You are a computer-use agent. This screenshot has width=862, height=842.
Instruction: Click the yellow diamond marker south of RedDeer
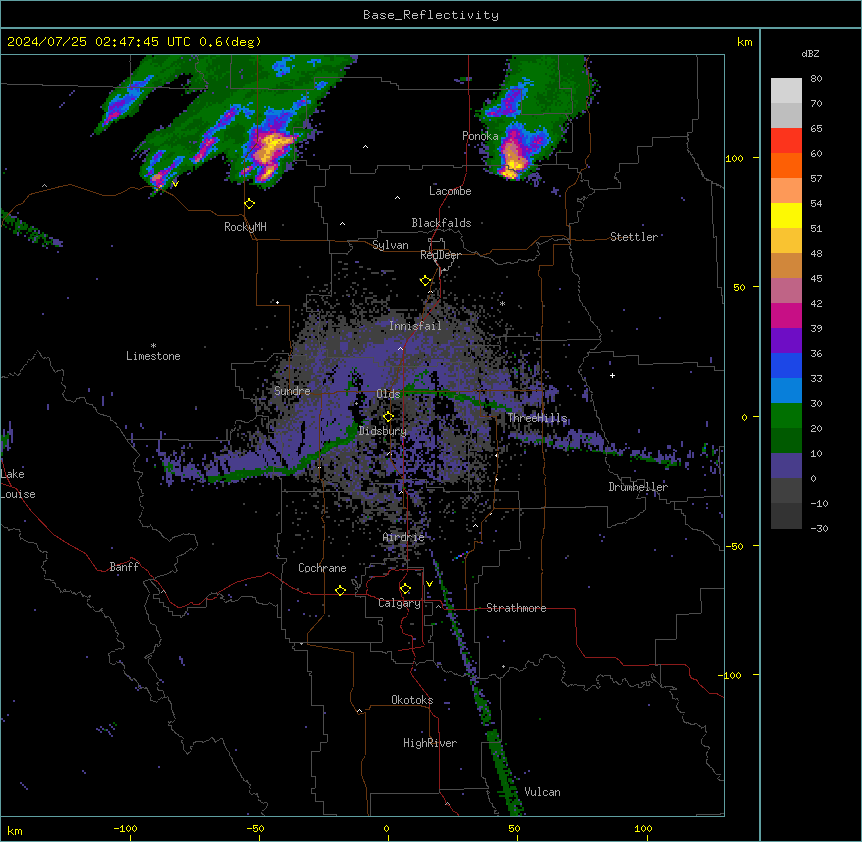(425, 281)
